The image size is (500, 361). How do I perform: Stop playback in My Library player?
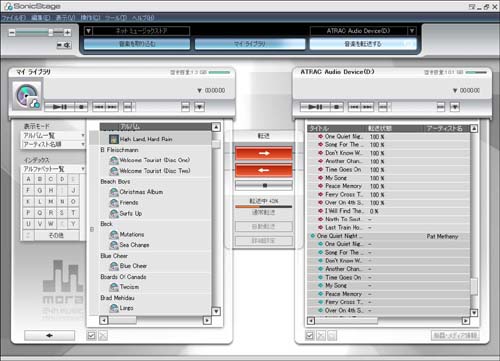coord(81,107)
